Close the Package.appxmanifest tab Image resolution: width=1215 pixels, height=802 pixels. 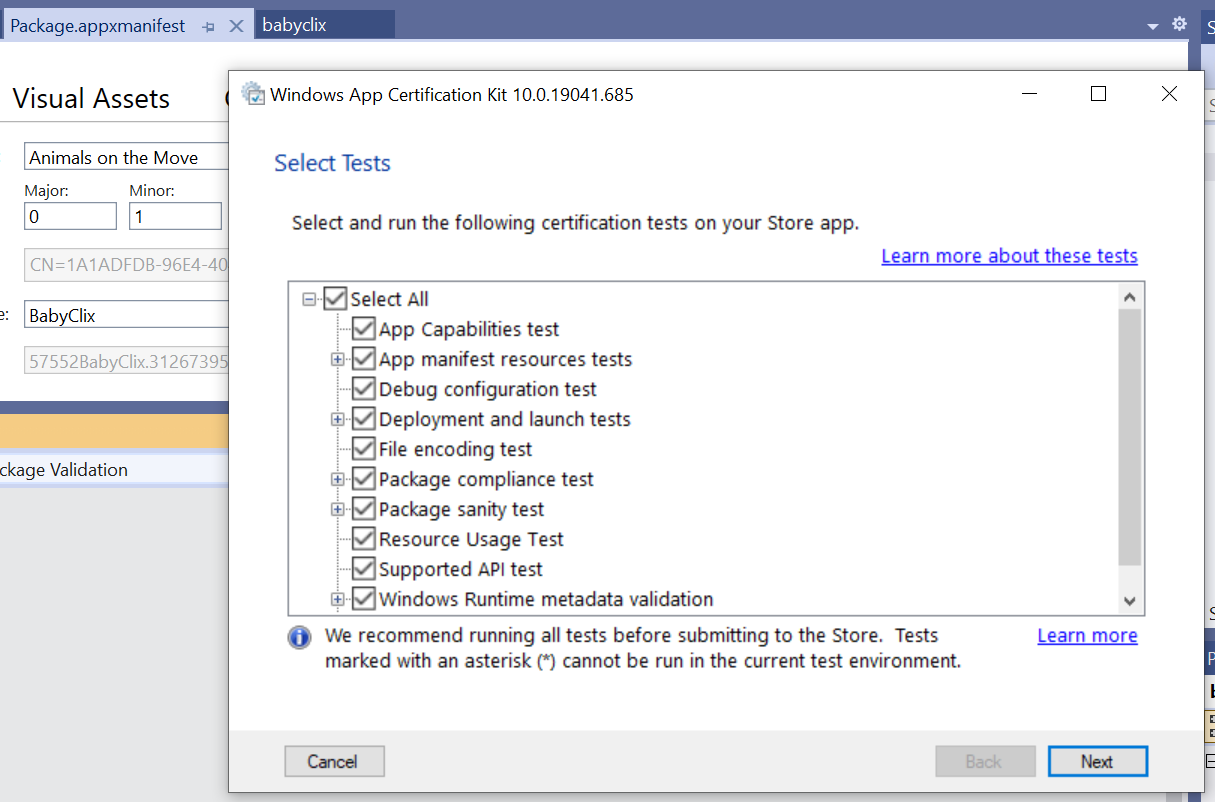point(237,25)
